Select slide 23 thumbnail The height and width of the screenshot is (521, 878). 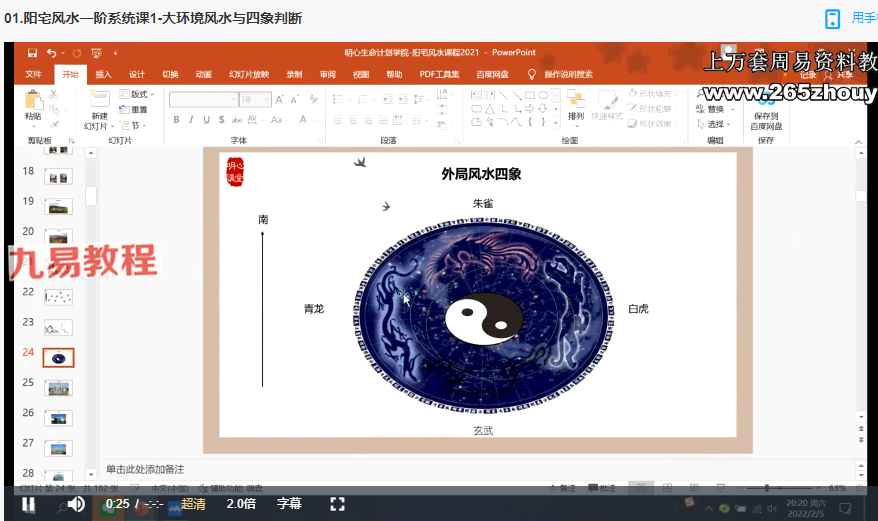tap(58, 328)
